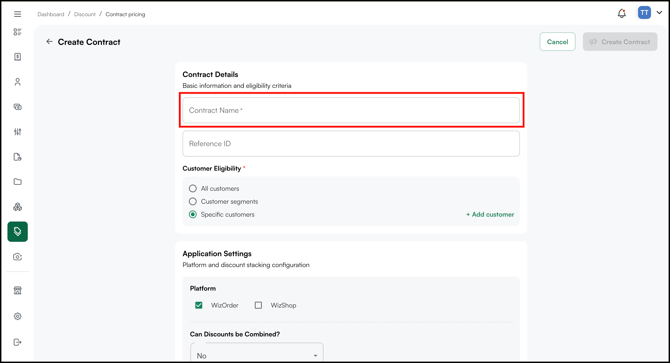Screen dimensions: 670x363
Task: Open the store icon in sidebar
Action: pos(18,290)
